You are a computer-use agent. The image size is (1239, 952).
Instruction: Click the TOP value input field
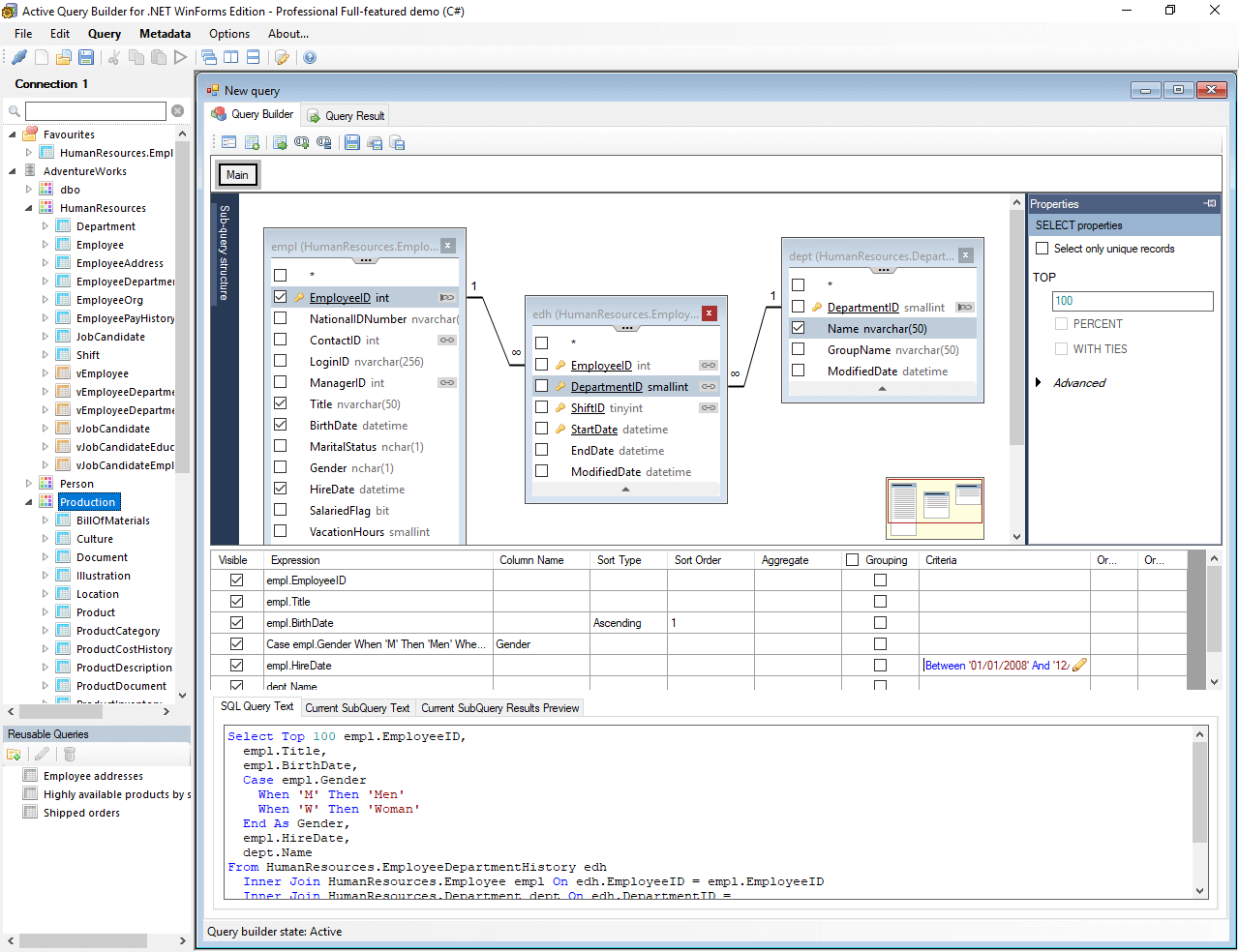[x=1133, y=301]
